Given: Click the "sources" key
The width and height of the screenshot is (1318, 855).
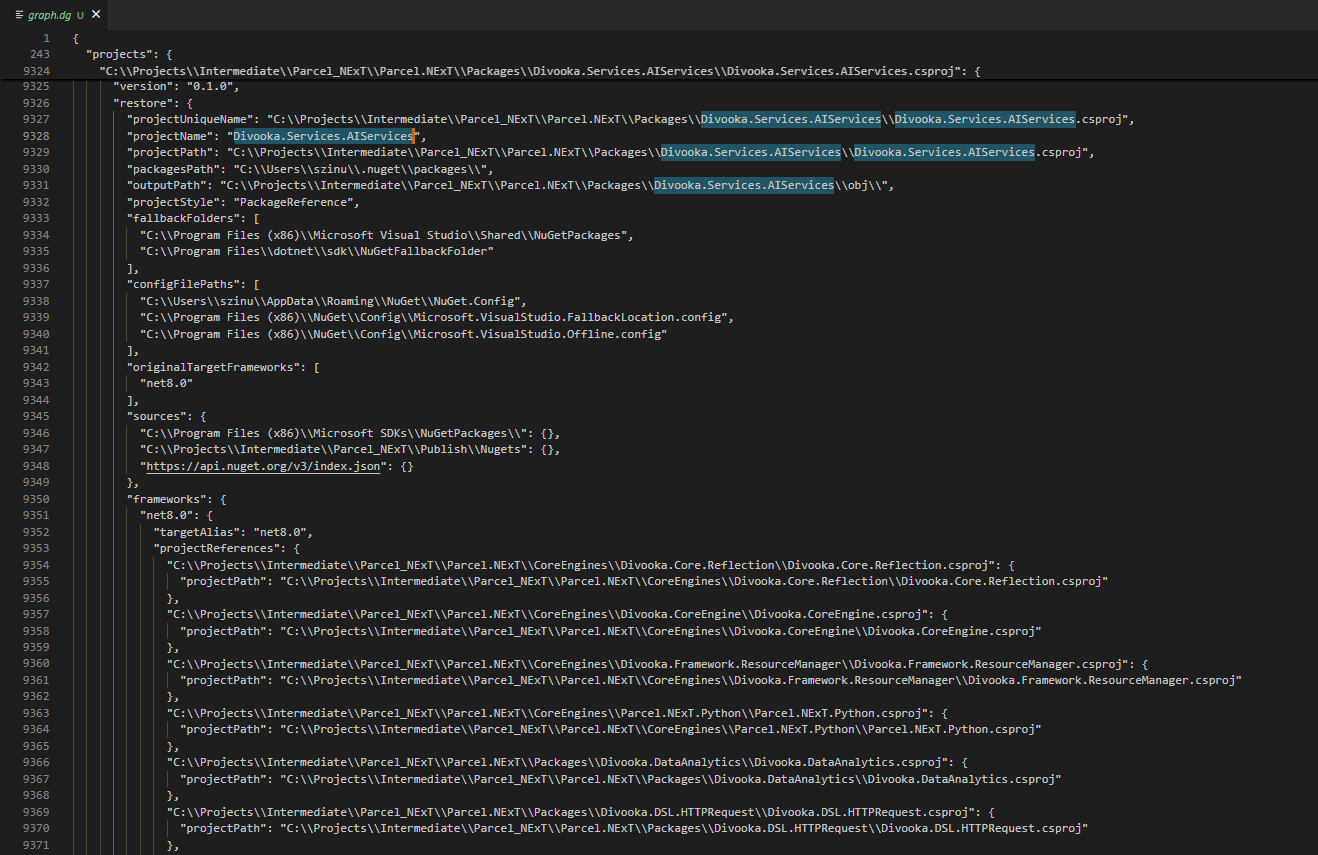Looking at the screenshot, I should 156,415.
